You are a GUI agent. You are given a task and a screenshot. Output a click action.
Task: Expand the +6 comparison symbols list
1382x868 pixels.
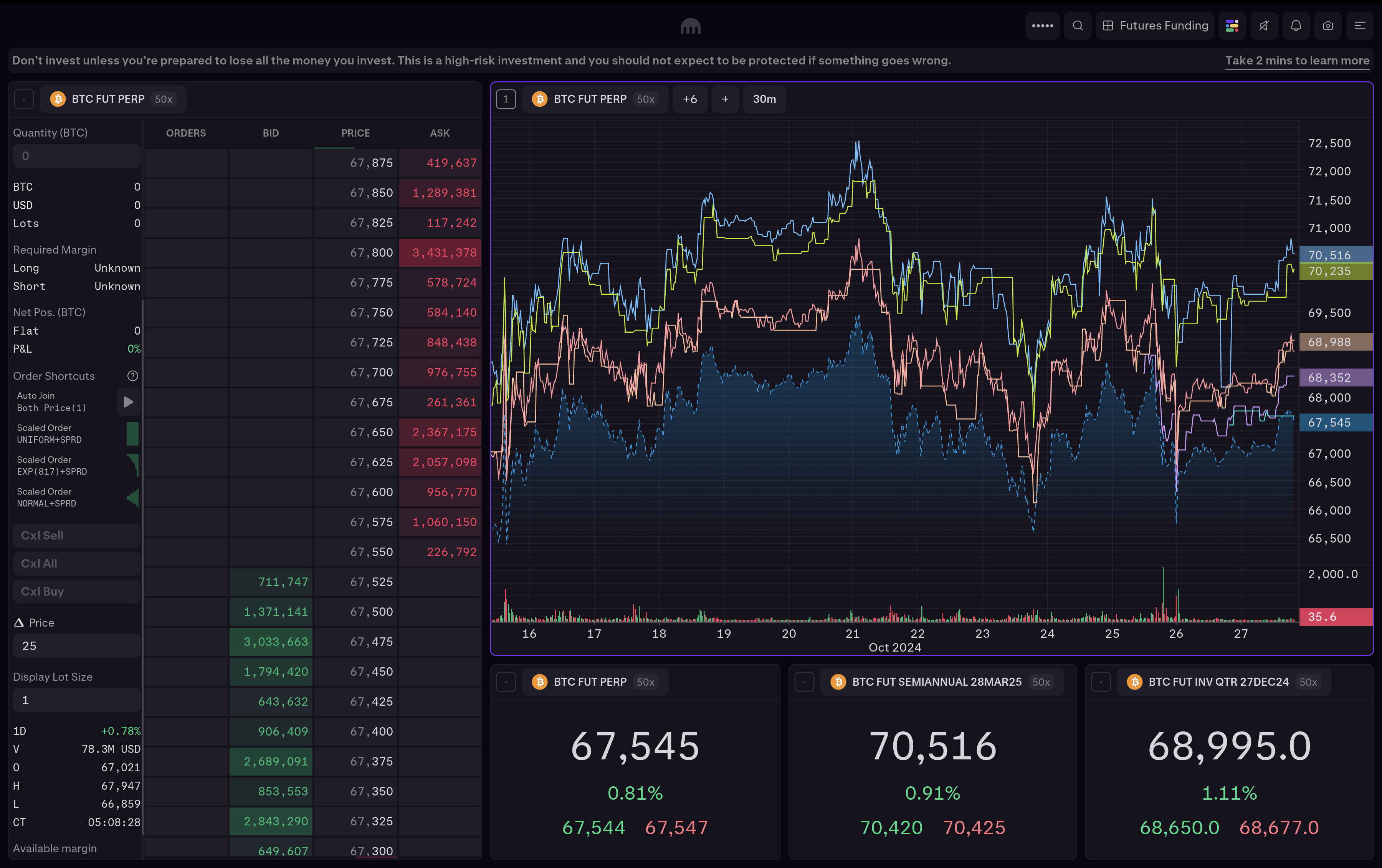click(x=690, y=99)
